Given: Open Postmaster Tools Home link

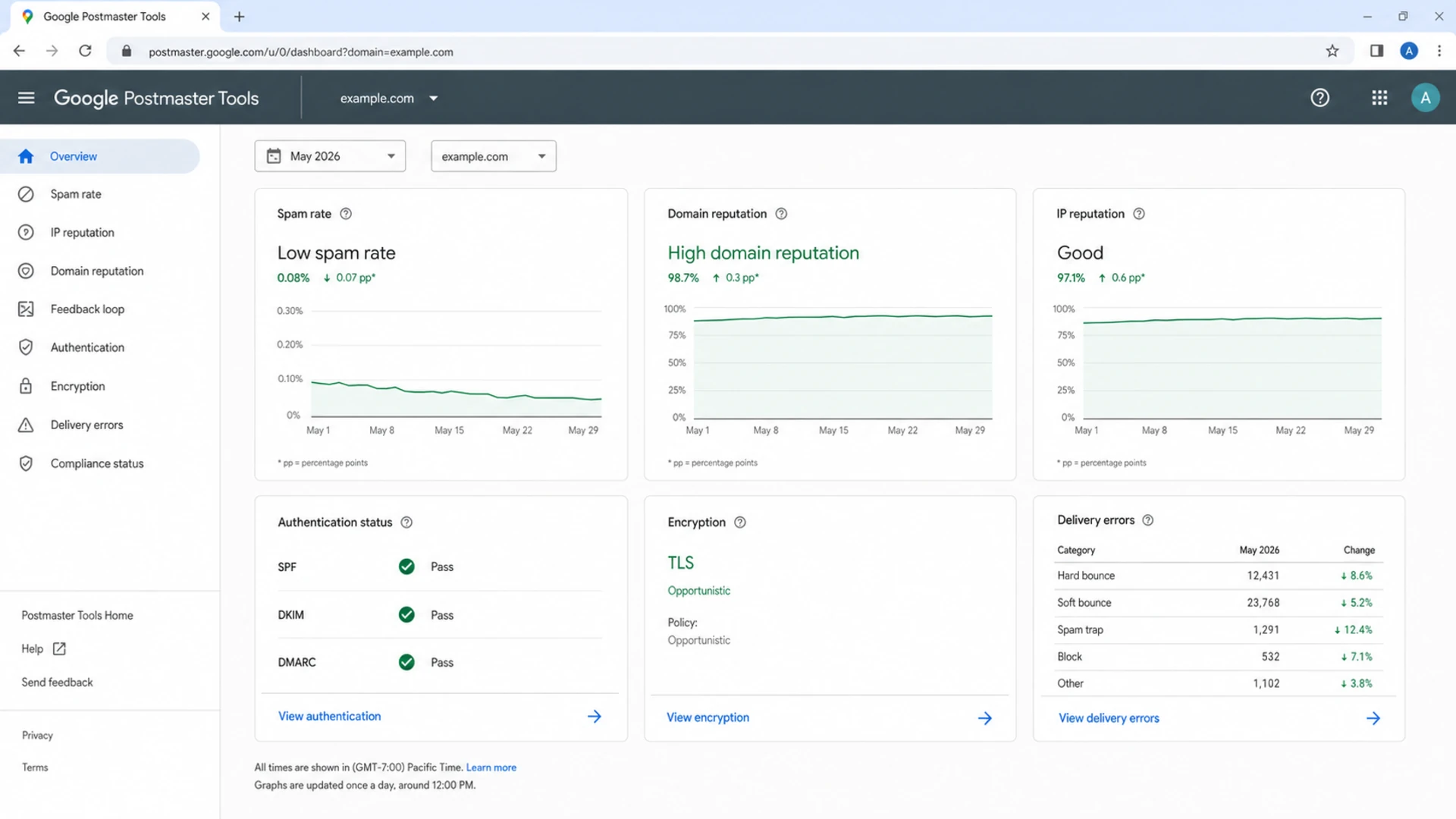Looking at the screenshot, I should pos(77,616).
